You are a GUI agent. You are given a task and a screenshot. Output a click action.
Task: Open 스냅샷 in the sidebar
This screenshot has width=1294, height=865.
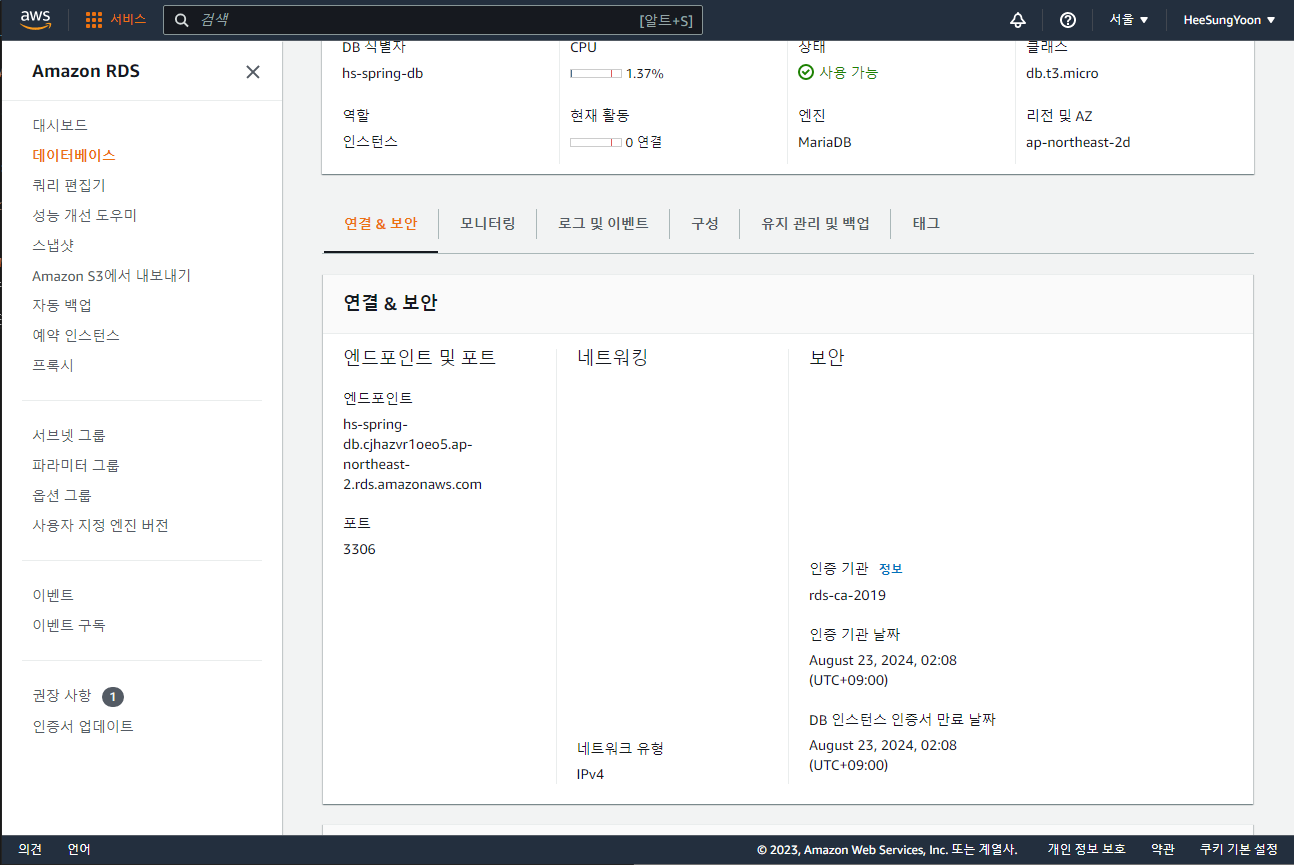(x=53, y=245)
